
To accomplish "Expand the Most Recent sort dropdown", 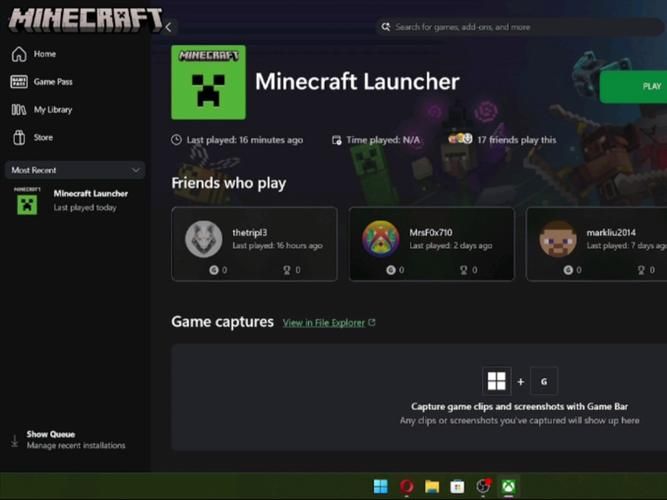I will tap(75, 170).
